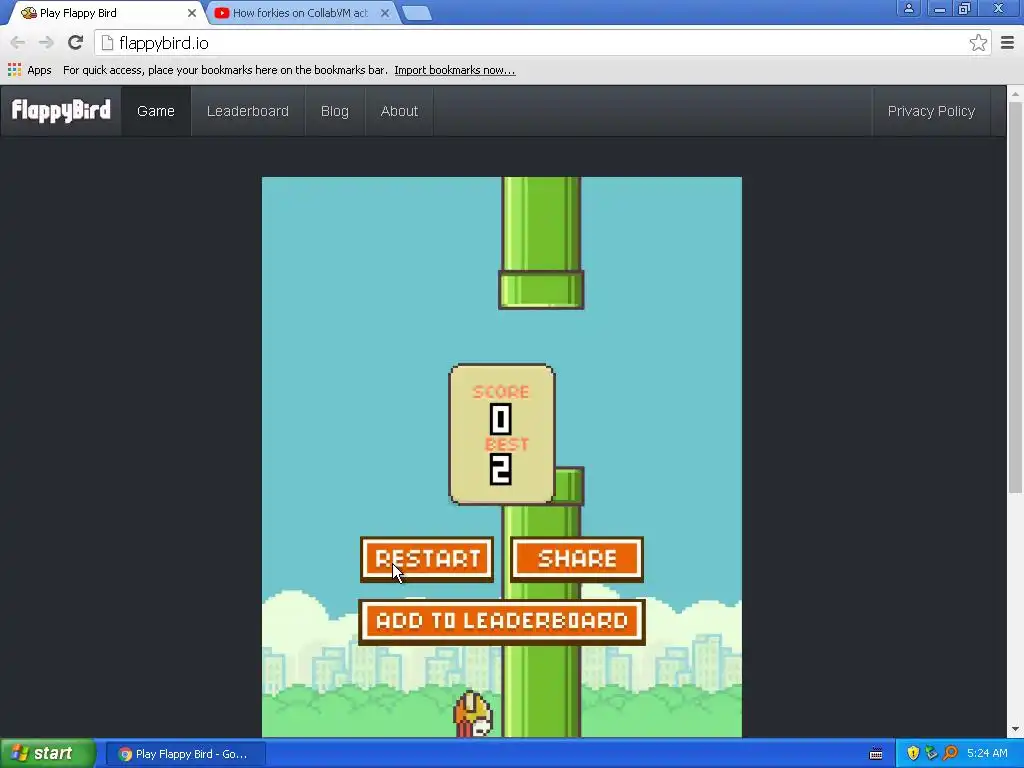This screenshot has height=768, width=1024.
Task: Click the magnifier tray icon
Action: click(x=950, y=753)
